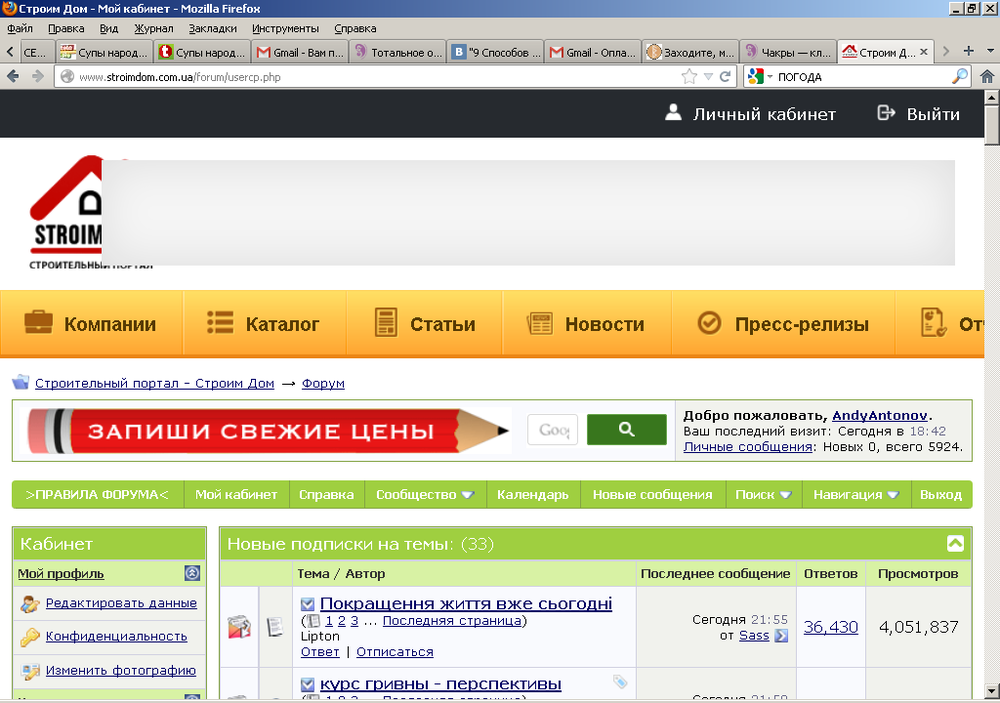Click the briefcase icon next to Компании
The image size is (1000, 703).
[x=38, y=323]
